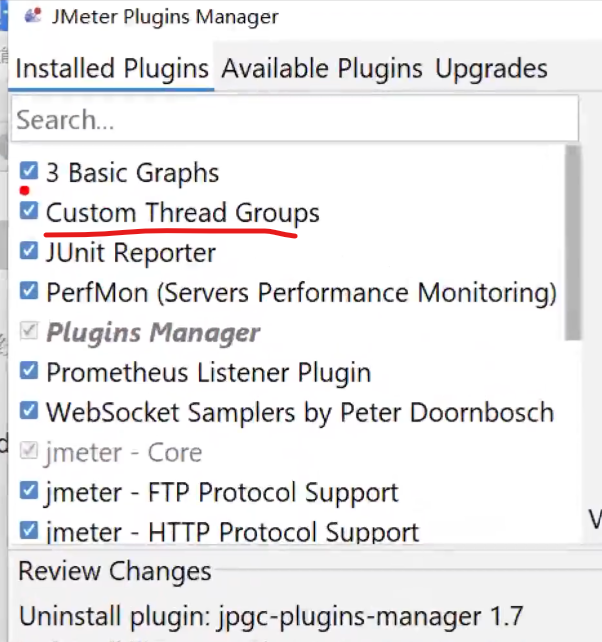Uncheck Prometheus Listener Plugin checkbox
This screenshot has width=602, height=642.
tap(29, 372)
